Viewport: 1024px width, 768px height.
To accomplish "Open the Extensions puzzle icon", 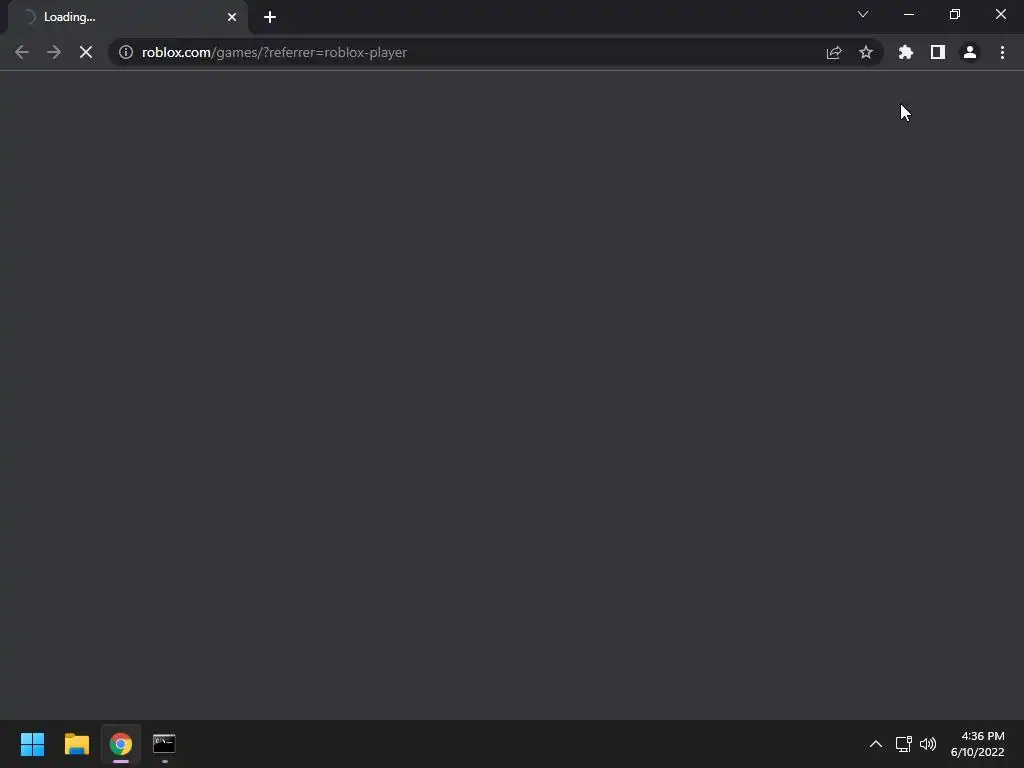I will click(x=906, y=52).
